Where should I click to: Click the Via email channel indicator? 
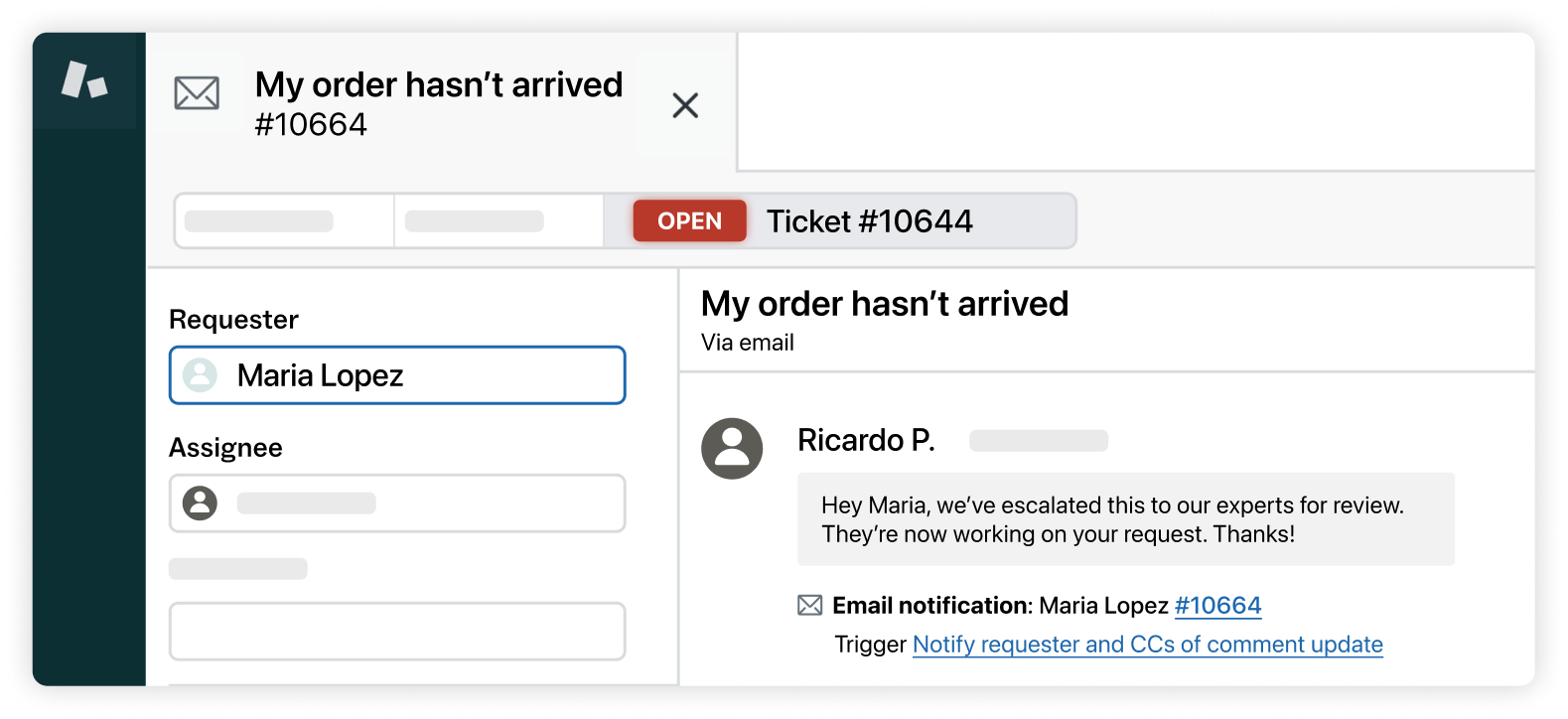pos(748,343)
